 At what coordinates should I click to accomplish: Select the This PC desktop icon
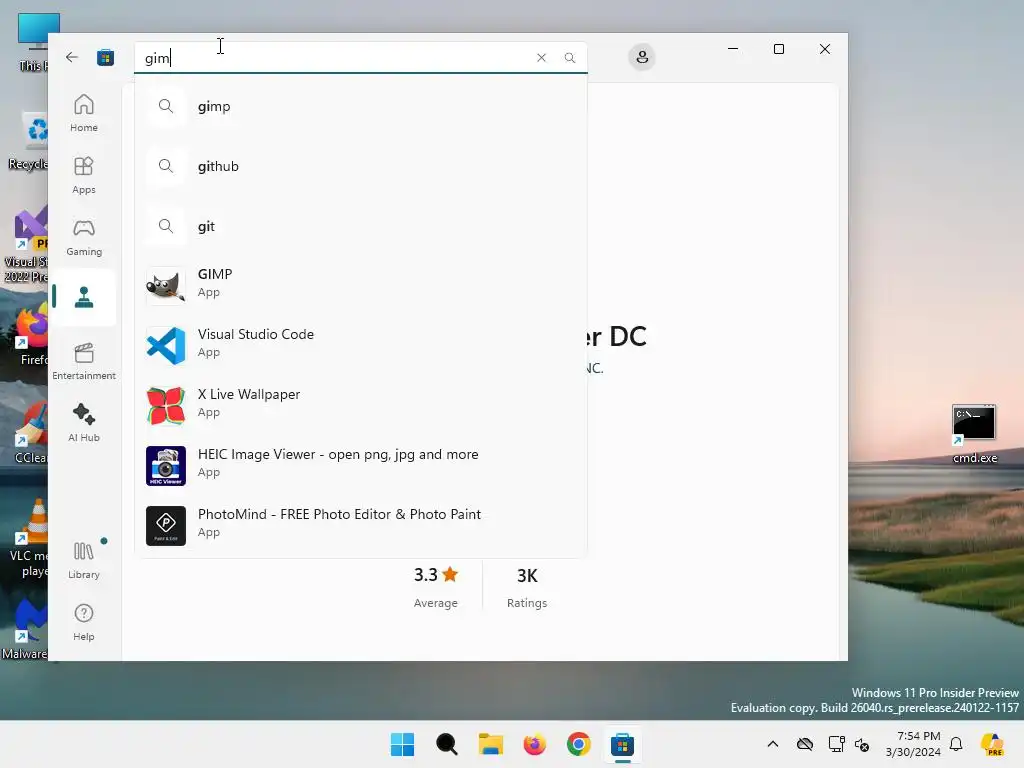pyautogui.click(x=33, y=42)
